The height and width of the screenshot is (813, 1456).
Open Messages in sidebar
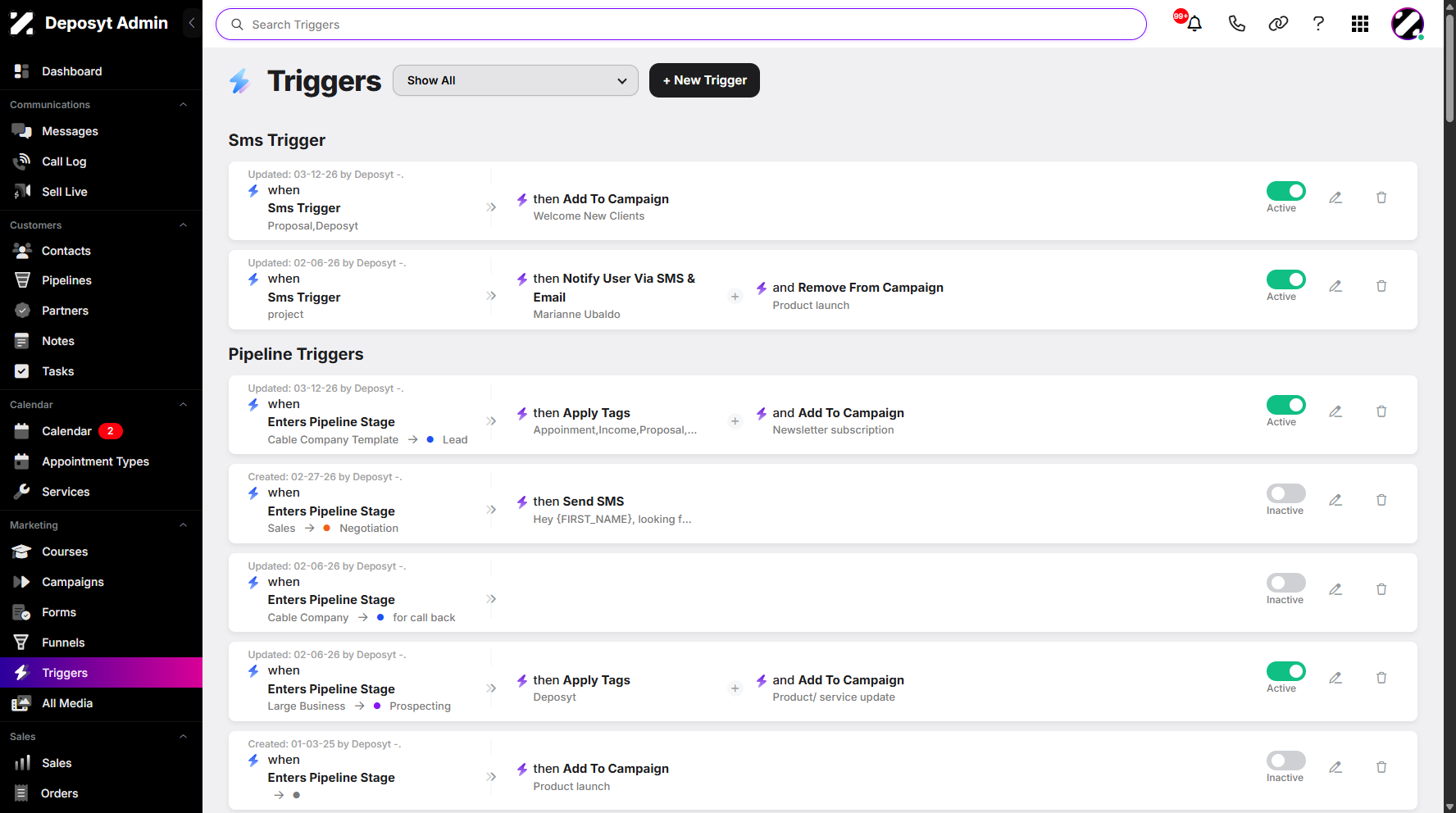101,131
